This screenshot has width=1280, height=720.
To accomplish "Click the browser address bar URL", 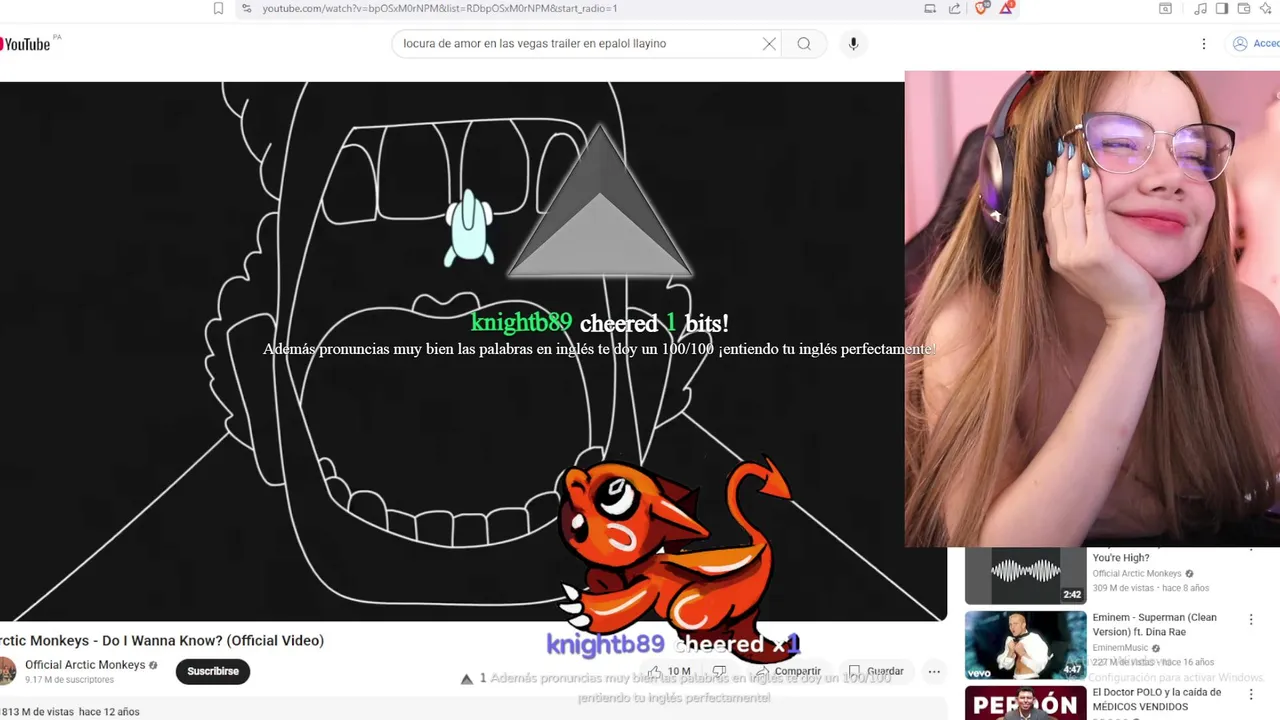I will coord(440,8).
